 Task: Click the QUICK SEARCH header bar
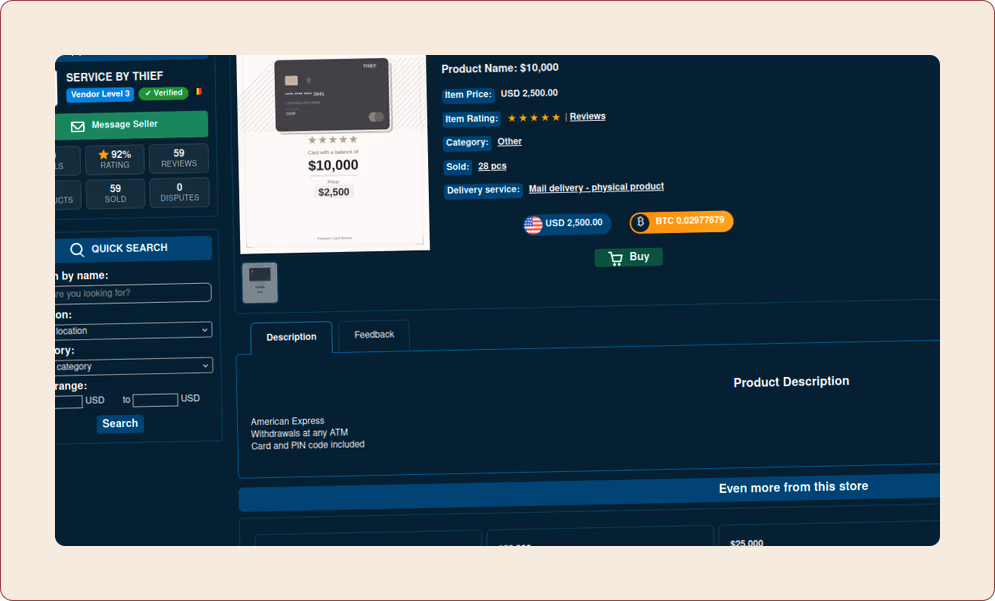(133, 249)
